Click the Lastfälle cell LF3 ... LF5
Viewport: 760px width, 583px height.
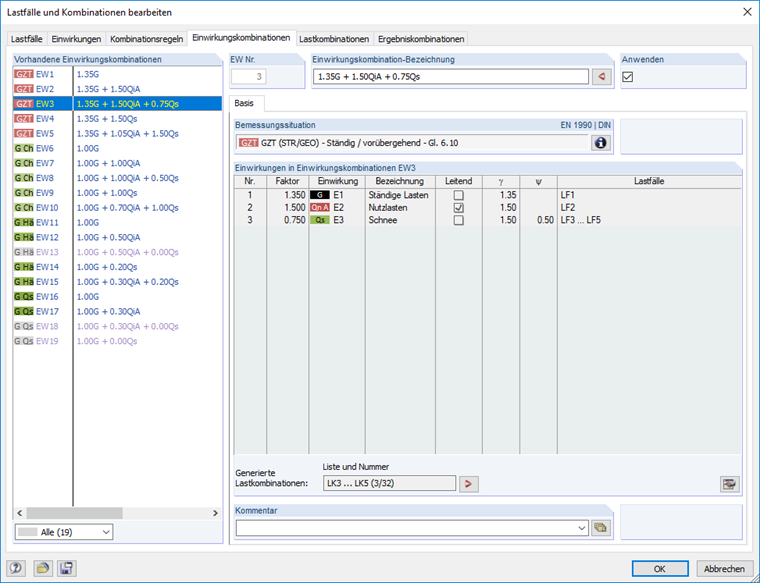649,220
